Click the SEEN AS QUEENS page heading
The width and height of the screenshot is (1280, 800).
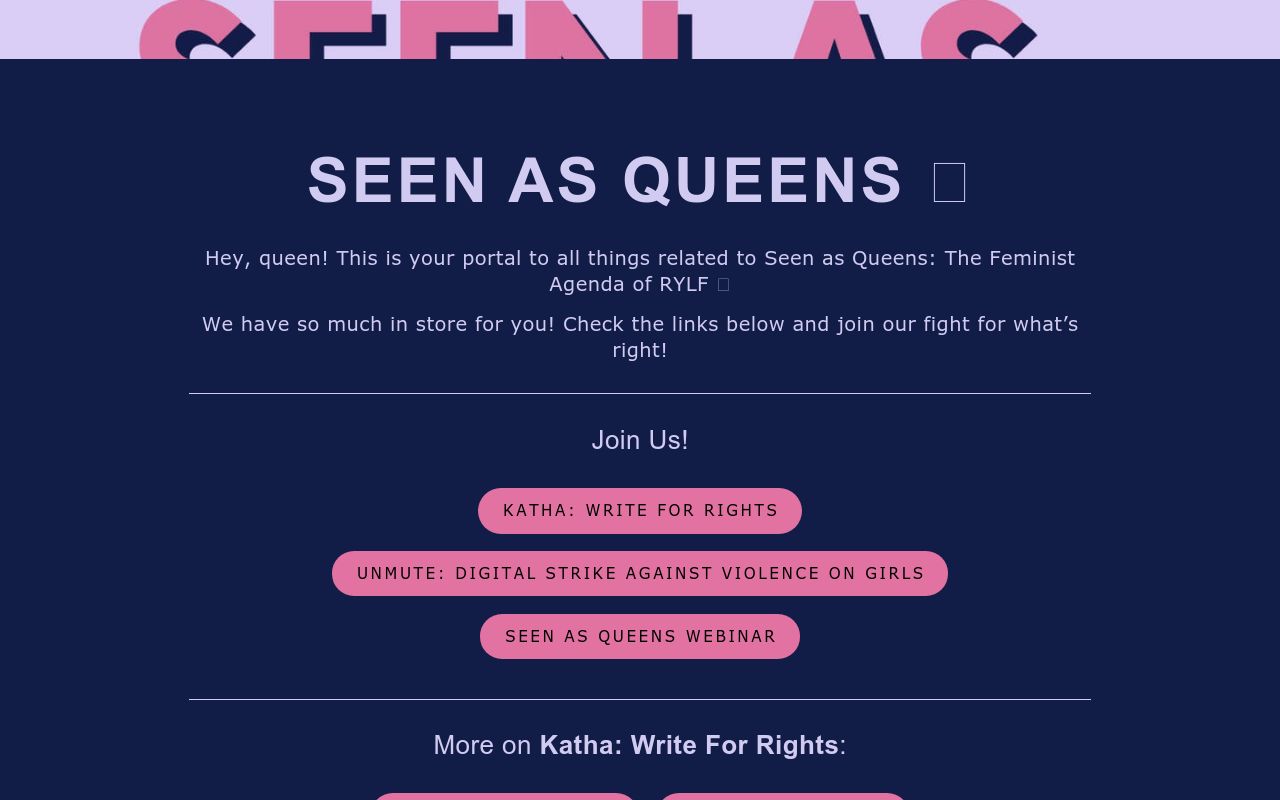[605, 180]
